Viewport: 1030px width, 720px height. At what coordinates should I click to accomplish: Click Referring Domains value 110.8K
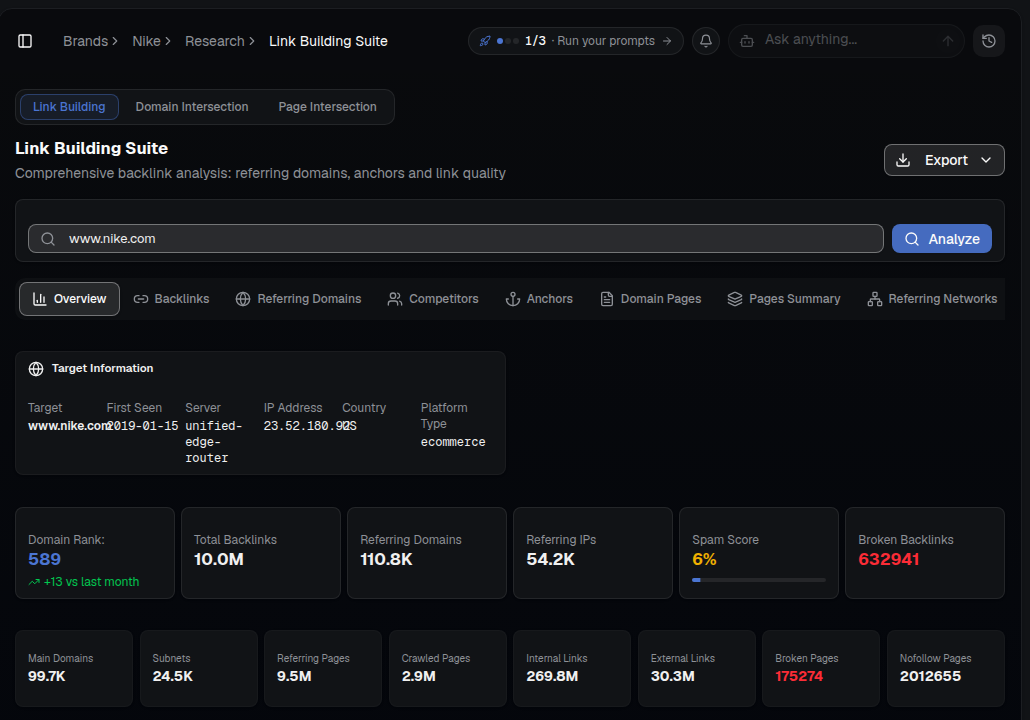tap(386, 560)
